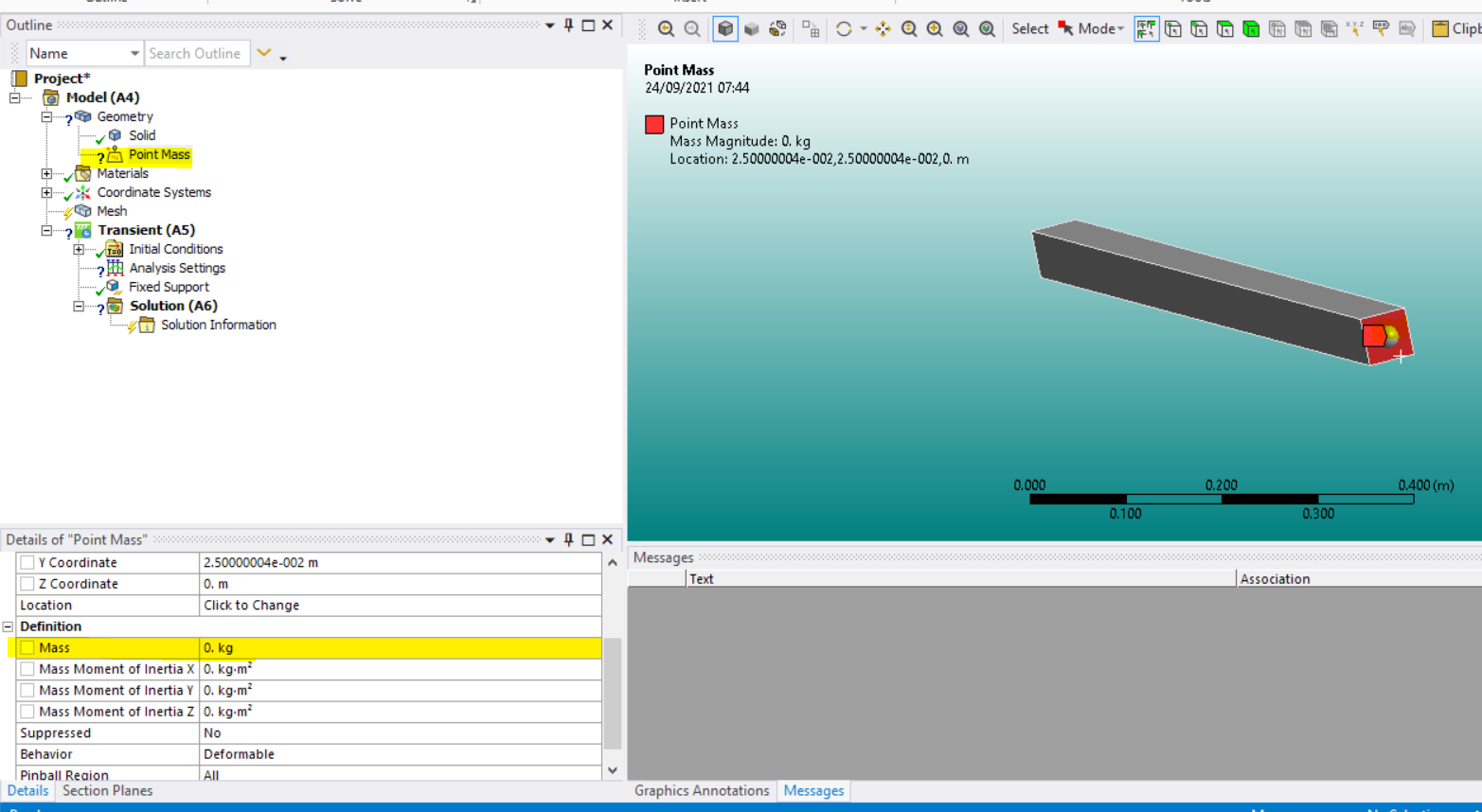Viewport: 1482px width, 812px height.
Task: Switch to the Section Planes tab
Action: click(107, 791)
